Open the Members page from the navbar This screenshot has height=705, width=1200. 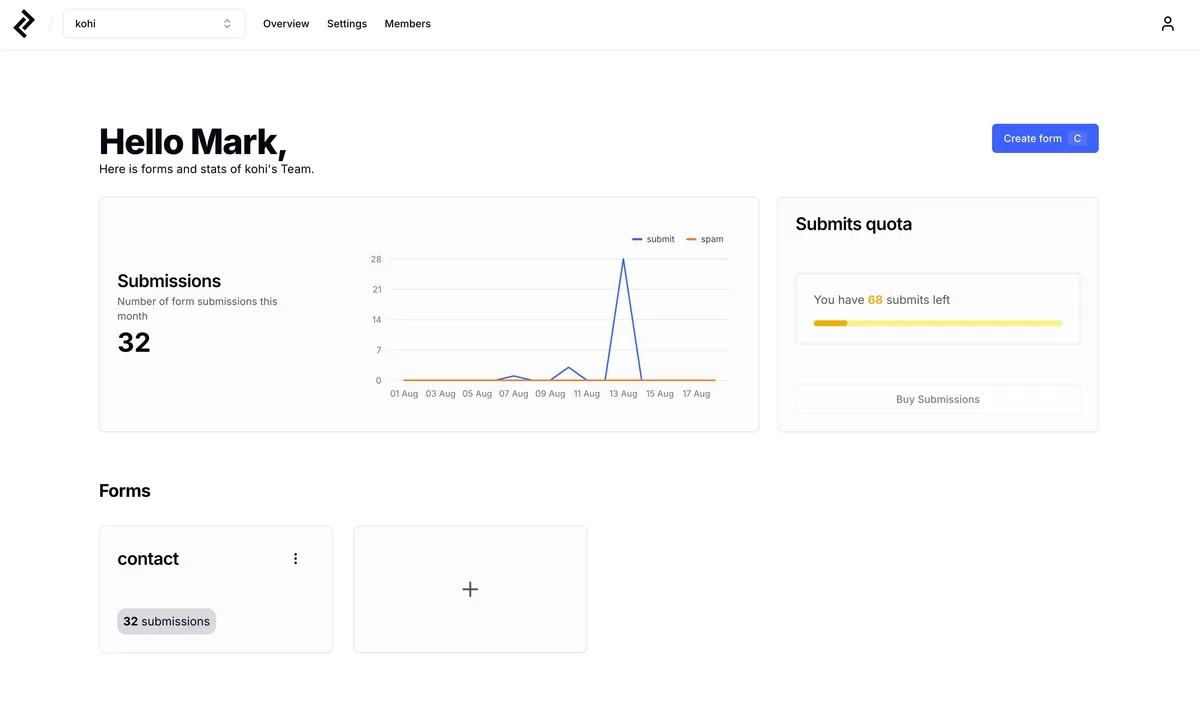tap(407, 23)
